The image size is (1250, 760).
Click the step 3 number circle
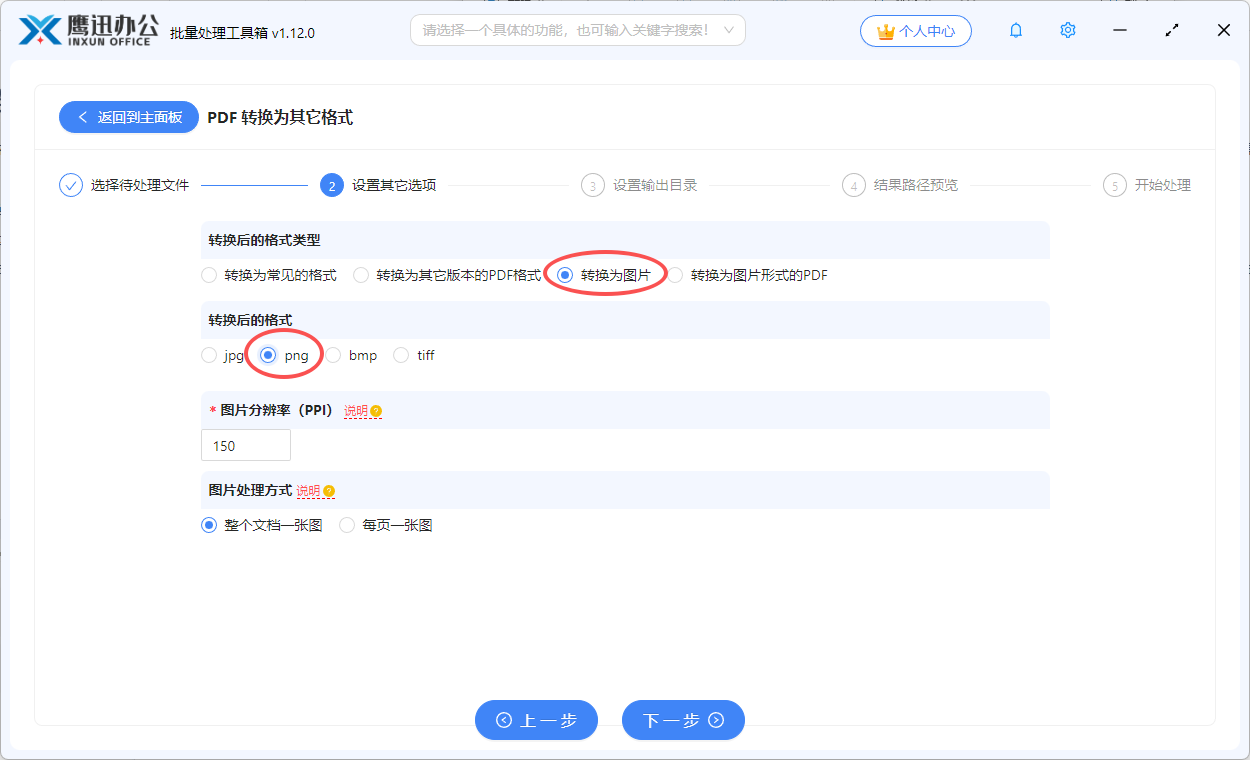[x=593, y=185]
